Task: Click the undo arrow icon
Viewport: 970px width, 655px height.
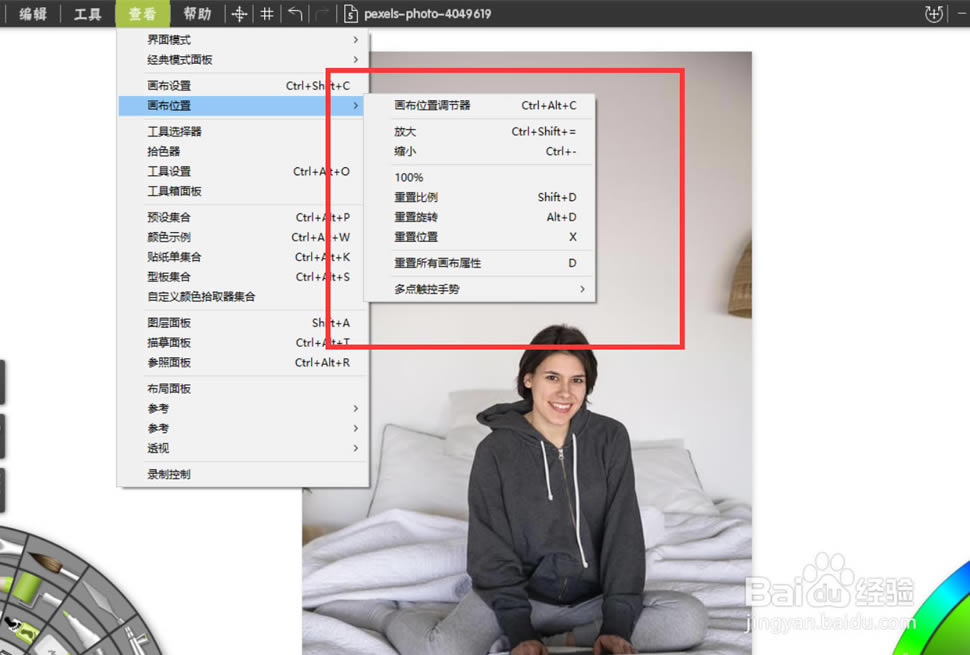Action: point(295,14)
